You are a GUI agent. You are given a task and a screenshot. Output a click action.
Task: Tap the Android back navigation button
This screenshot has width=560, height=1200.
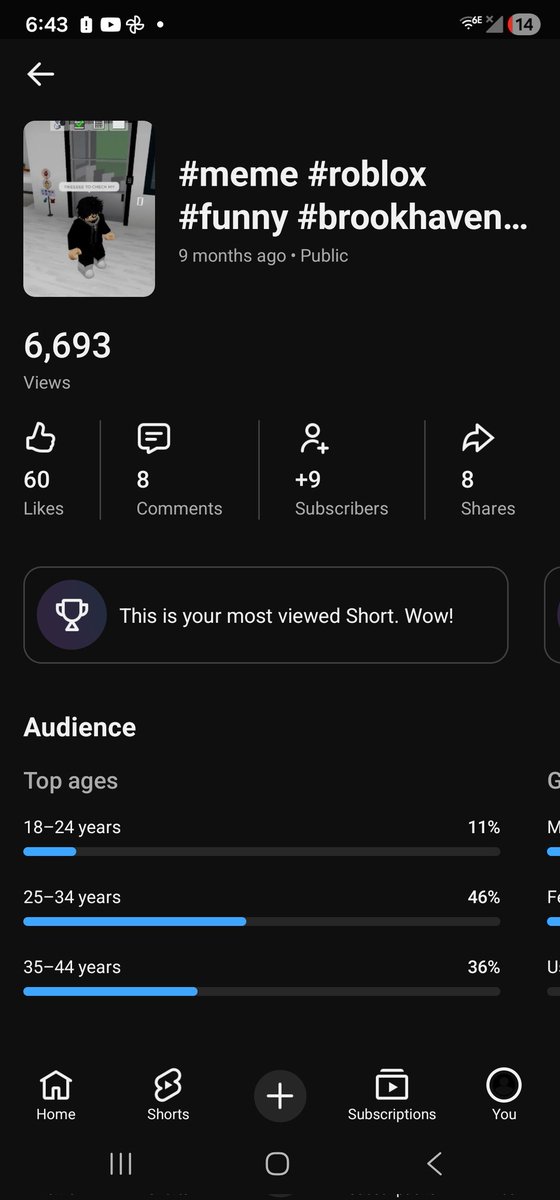[x=434, y=1163]
